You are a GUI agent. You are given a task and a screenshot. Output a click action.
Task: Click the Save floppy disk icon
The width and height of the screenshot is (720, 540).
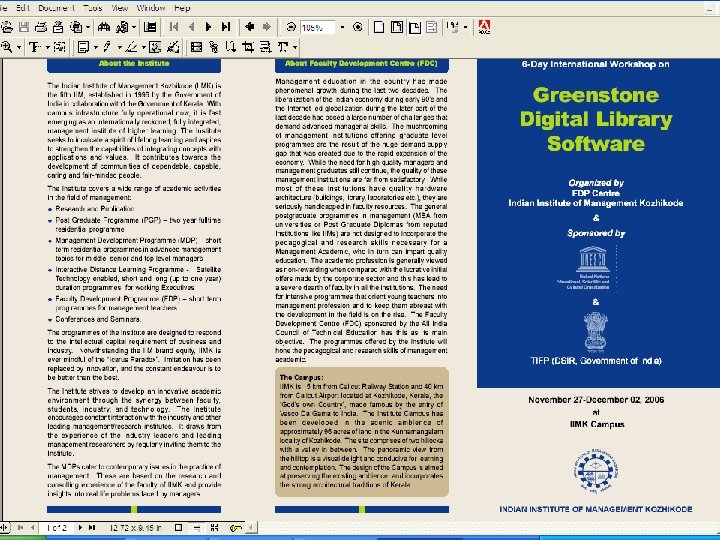tap(24, 28)
